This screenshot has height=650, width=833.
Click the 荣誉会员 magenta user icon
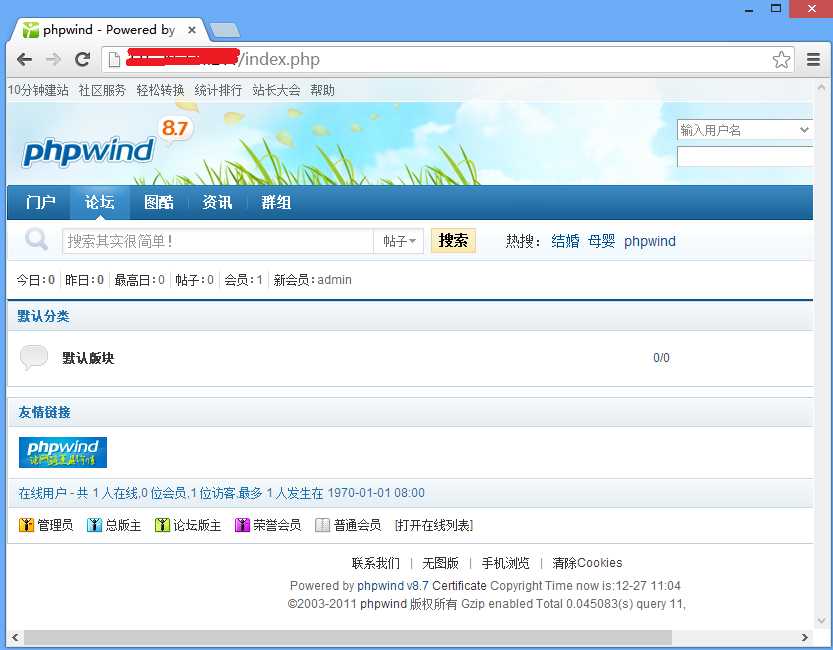(242, 525)
